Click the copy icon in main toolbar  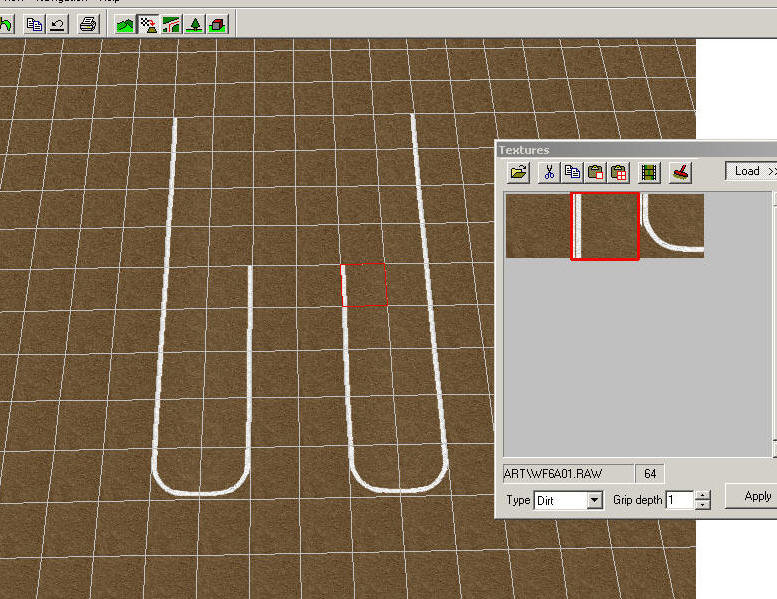[x=34, y=24]
